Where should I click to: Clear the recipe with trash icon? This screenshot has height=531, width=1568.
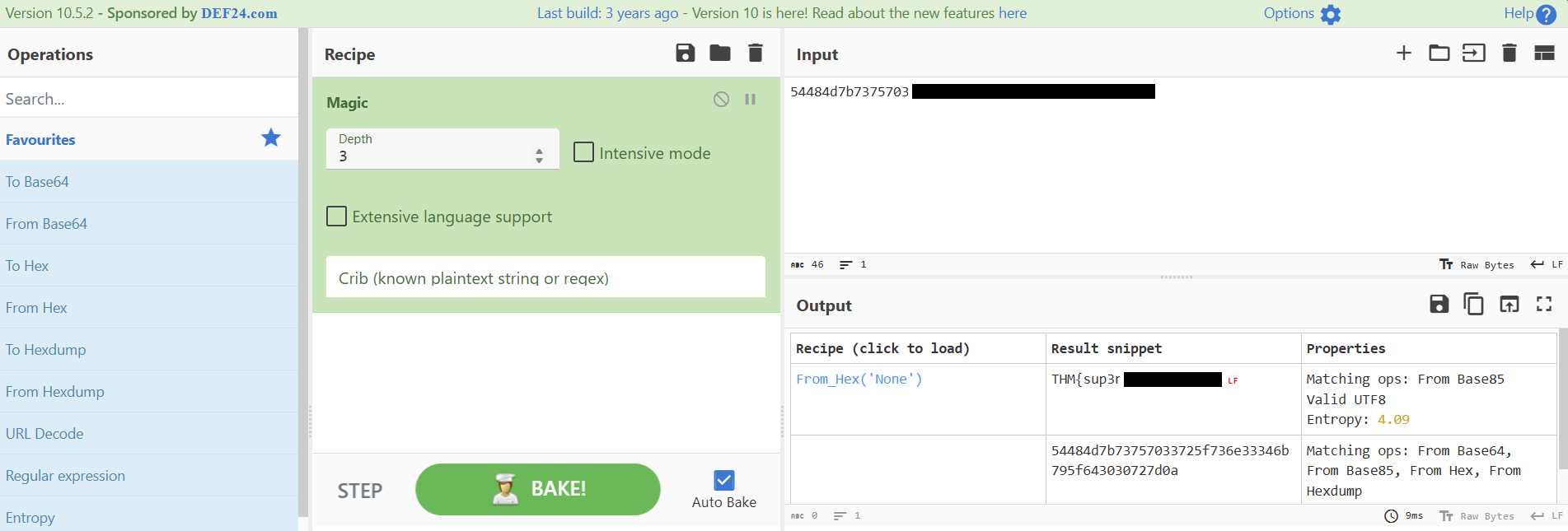coord(755,54)
